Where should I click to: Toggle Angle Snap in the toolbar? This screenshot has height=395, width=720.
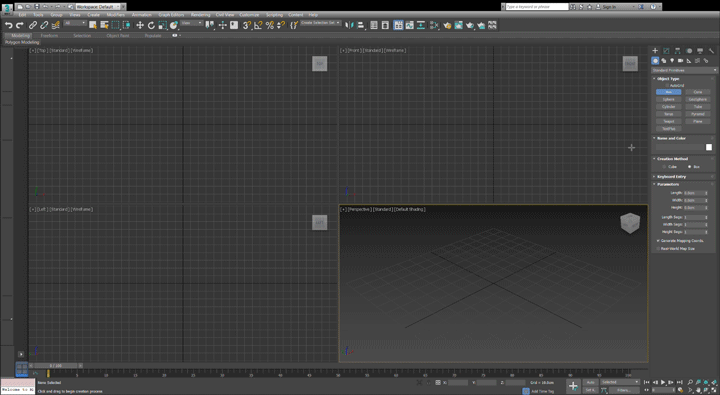[x=258, y=25]
